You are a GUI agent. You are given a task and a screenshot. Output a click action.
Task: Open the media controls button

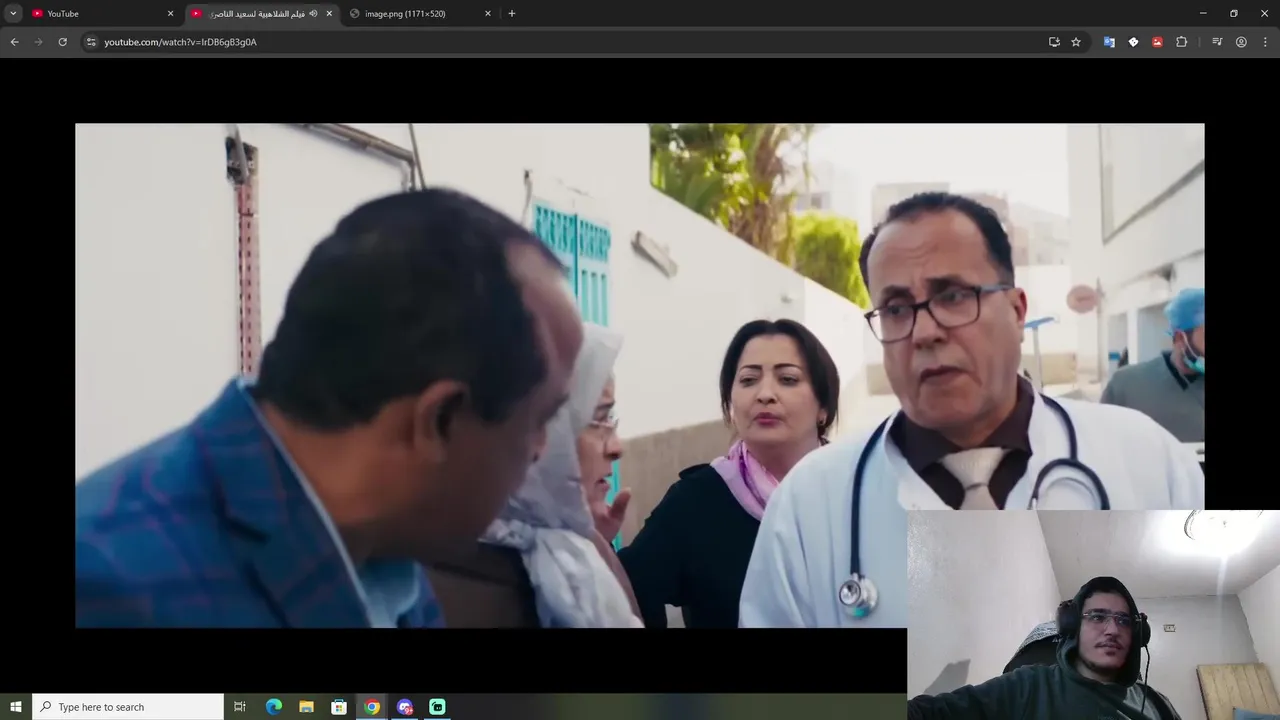point(1217,42)
